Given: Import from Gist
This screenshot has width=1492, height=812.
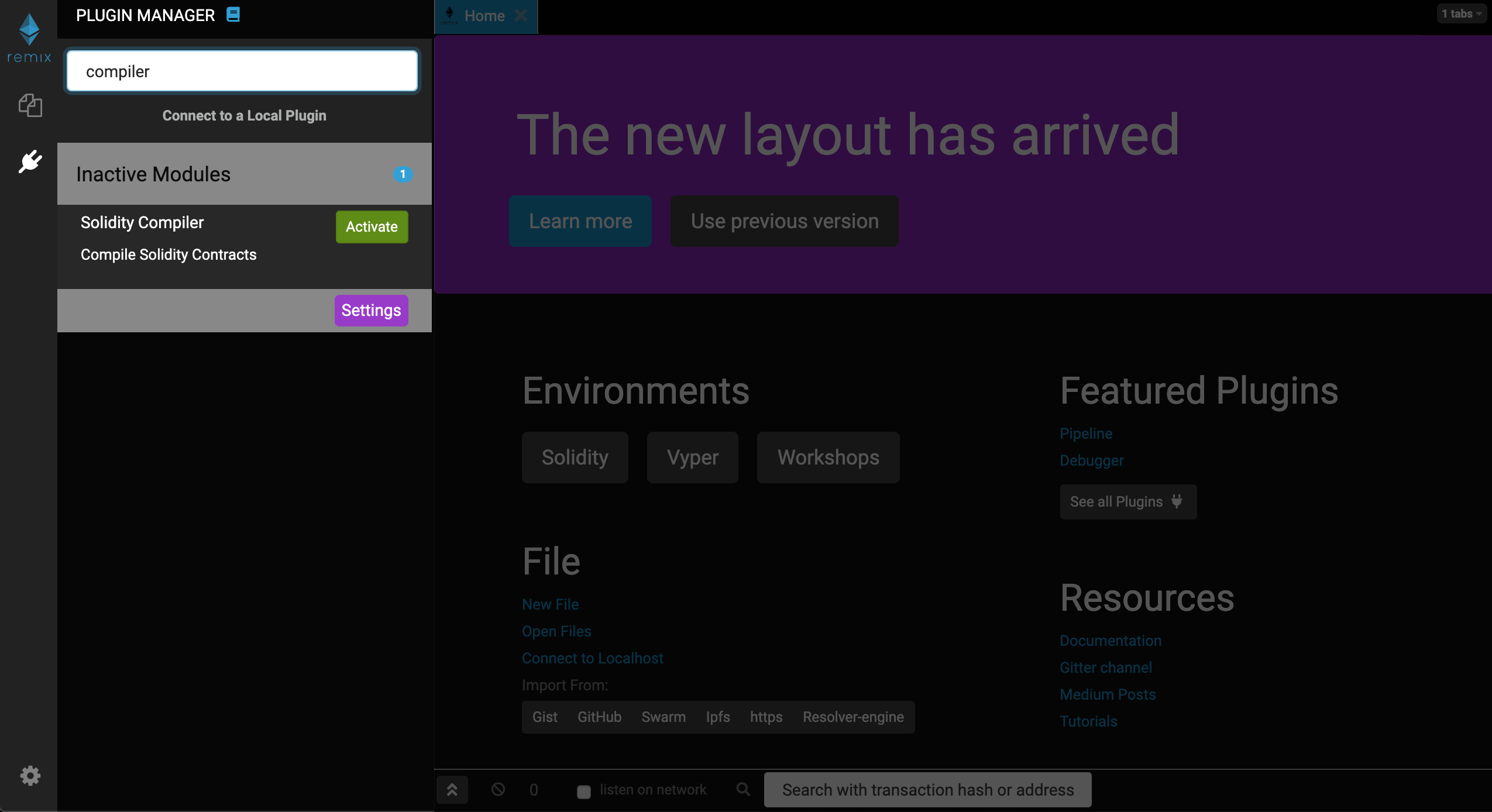Looking at the screenshot, I should pyautogui.click(x=545, y=717).
